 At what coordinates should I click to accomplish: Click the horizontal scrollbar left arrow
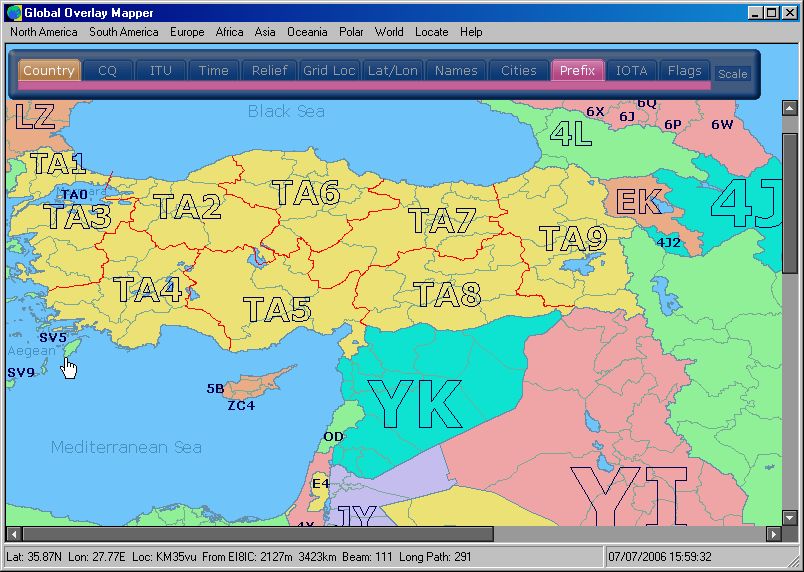[14, 534]
